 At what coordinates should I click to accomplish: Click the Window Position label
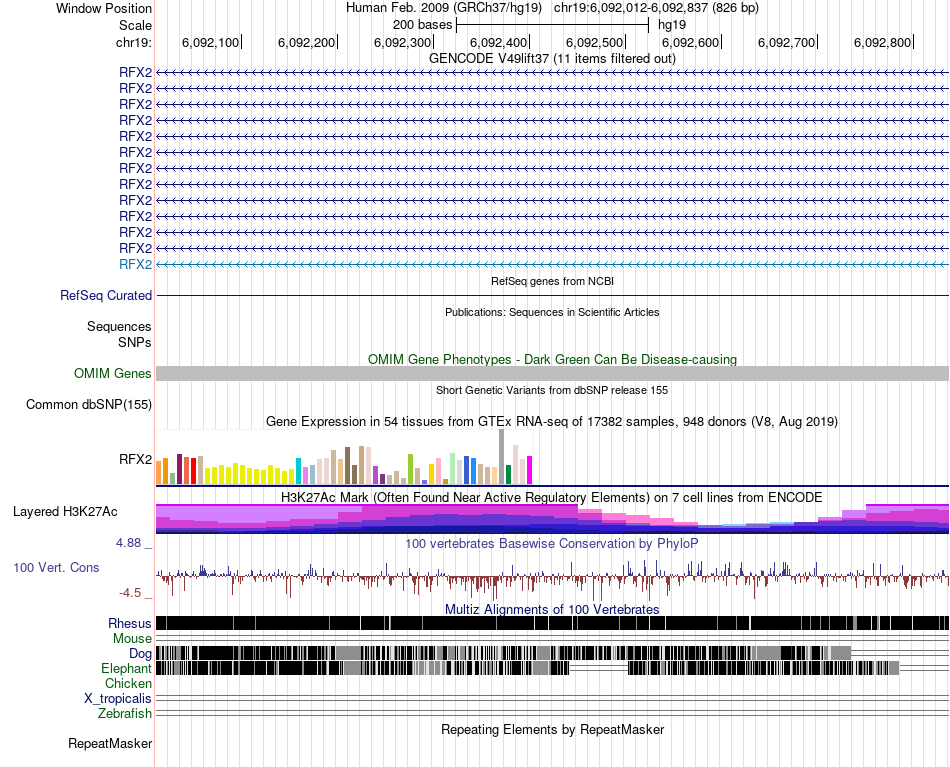tap(104, 8)
